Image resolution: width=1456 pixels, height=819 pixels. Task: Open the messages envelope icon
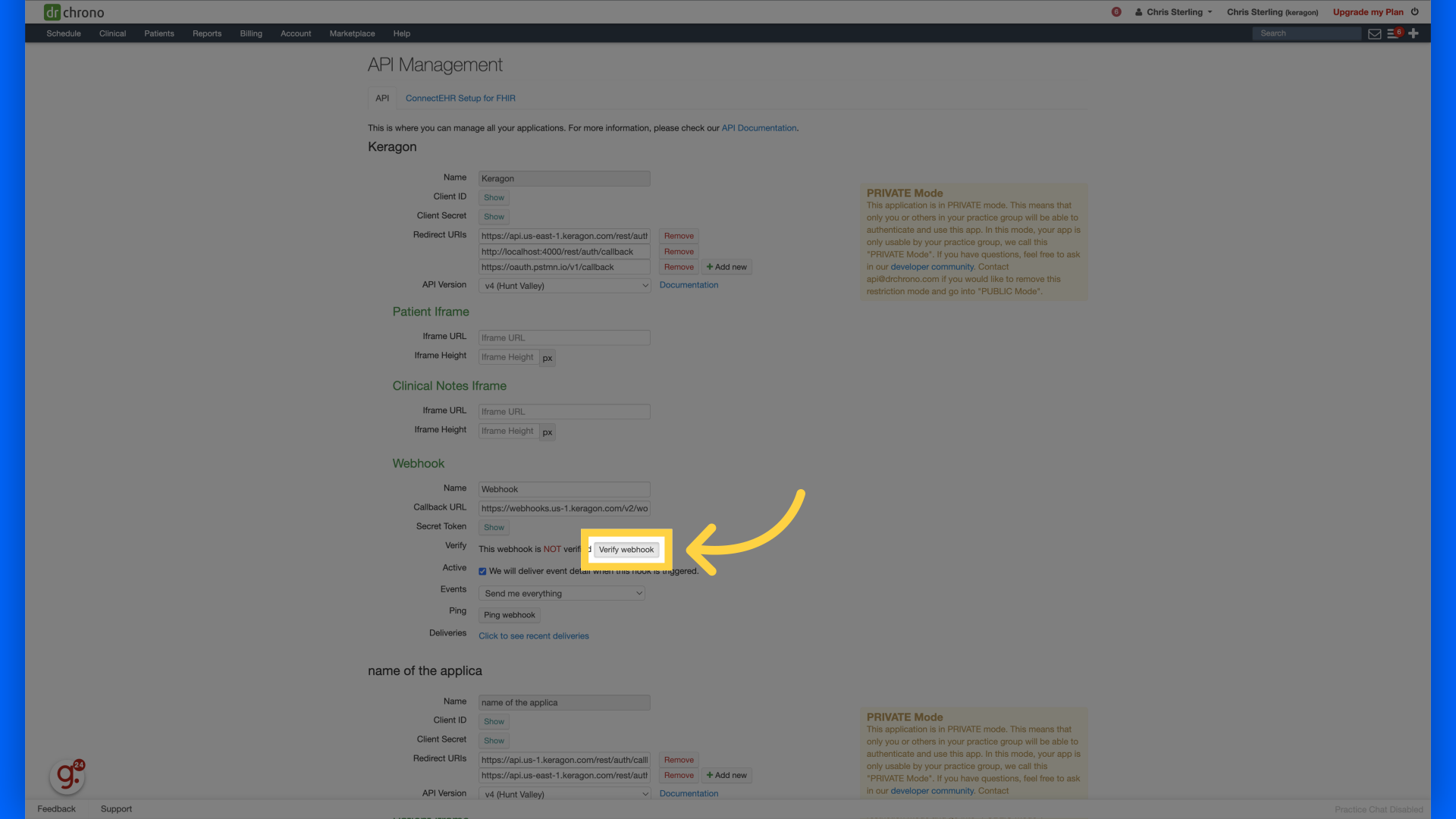coord(1375,33)
